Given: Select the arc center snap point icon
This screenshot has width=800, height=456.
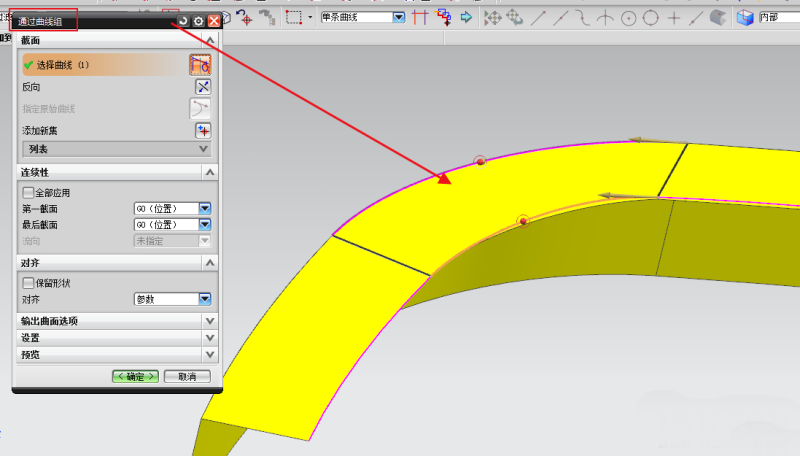Looking at the screenshot, I should pyautogui.click(x=629, y=17).
